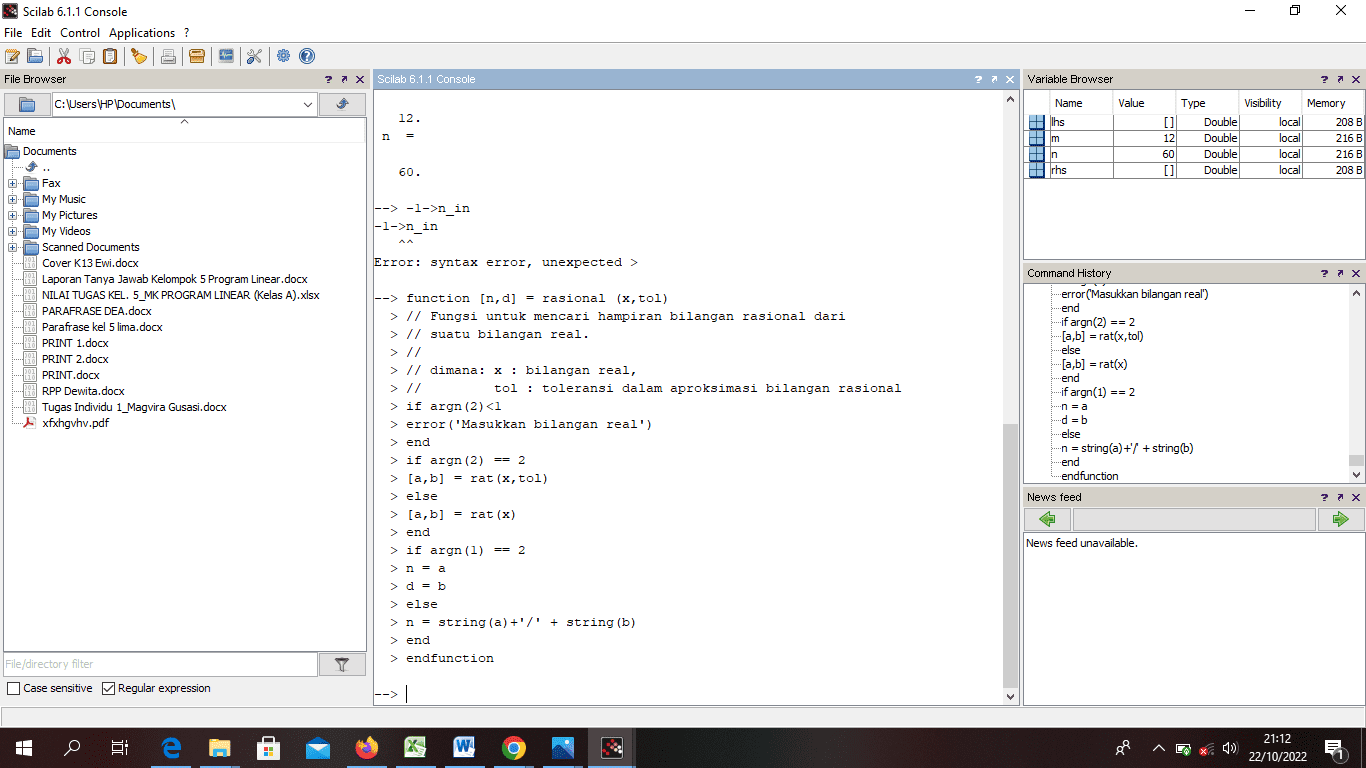Click the Paste clipboard icon
Screen dimensions: 1366x768
coord(110,56)
